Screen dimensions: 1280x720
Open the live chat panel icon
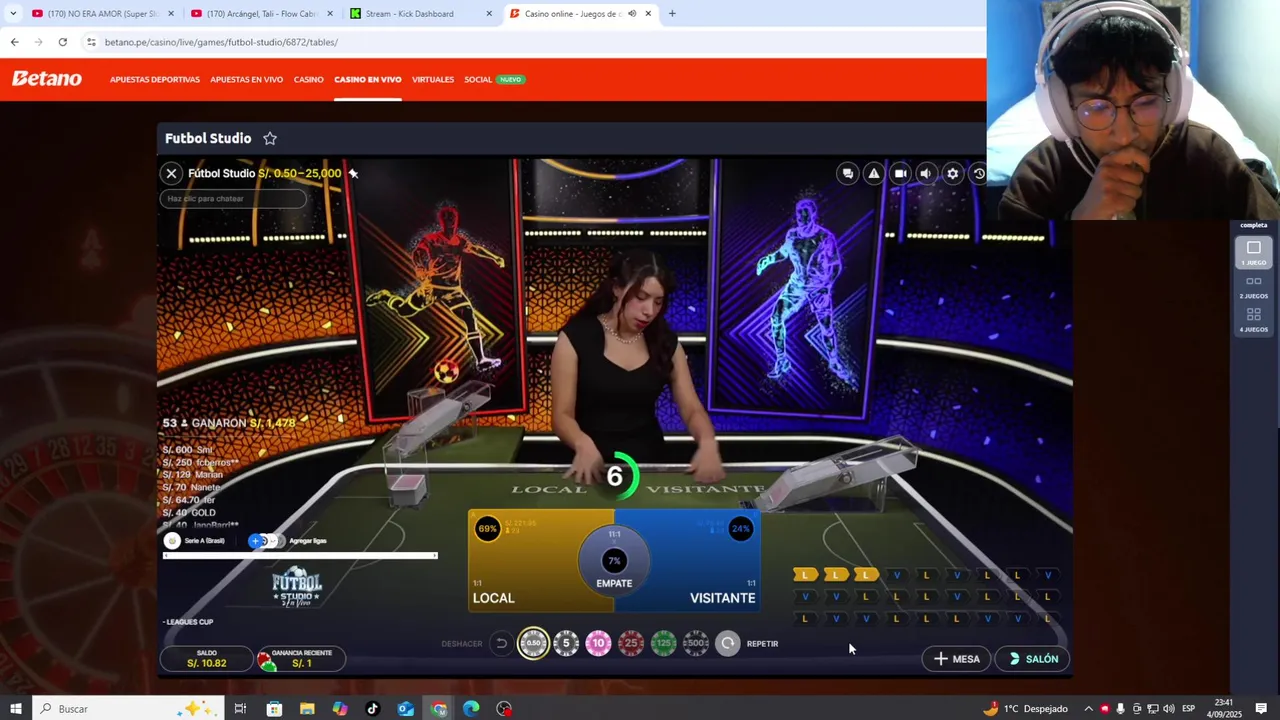point(848,173)
